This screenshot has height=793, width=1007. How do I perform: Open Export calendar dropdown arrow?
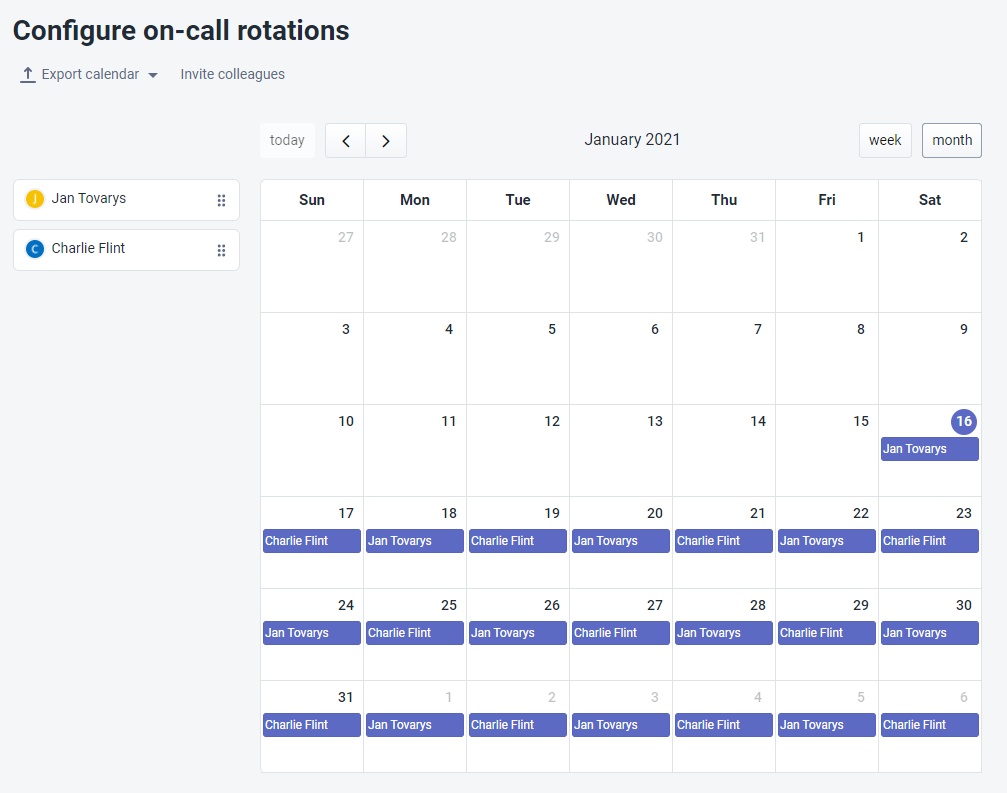(x=153, y=75)
